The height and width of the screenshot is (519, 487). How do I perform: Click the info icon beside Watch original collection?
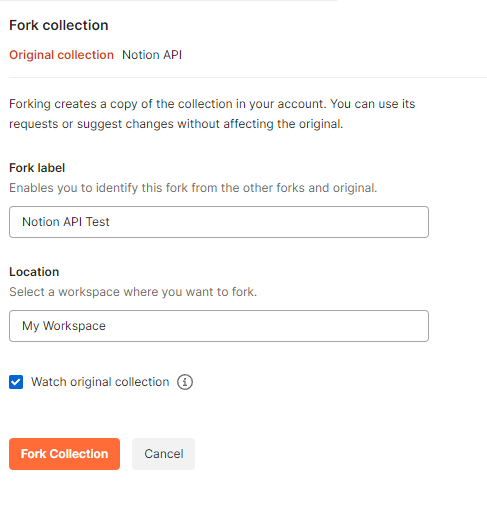pyautogui.click(x=185, y=382)
